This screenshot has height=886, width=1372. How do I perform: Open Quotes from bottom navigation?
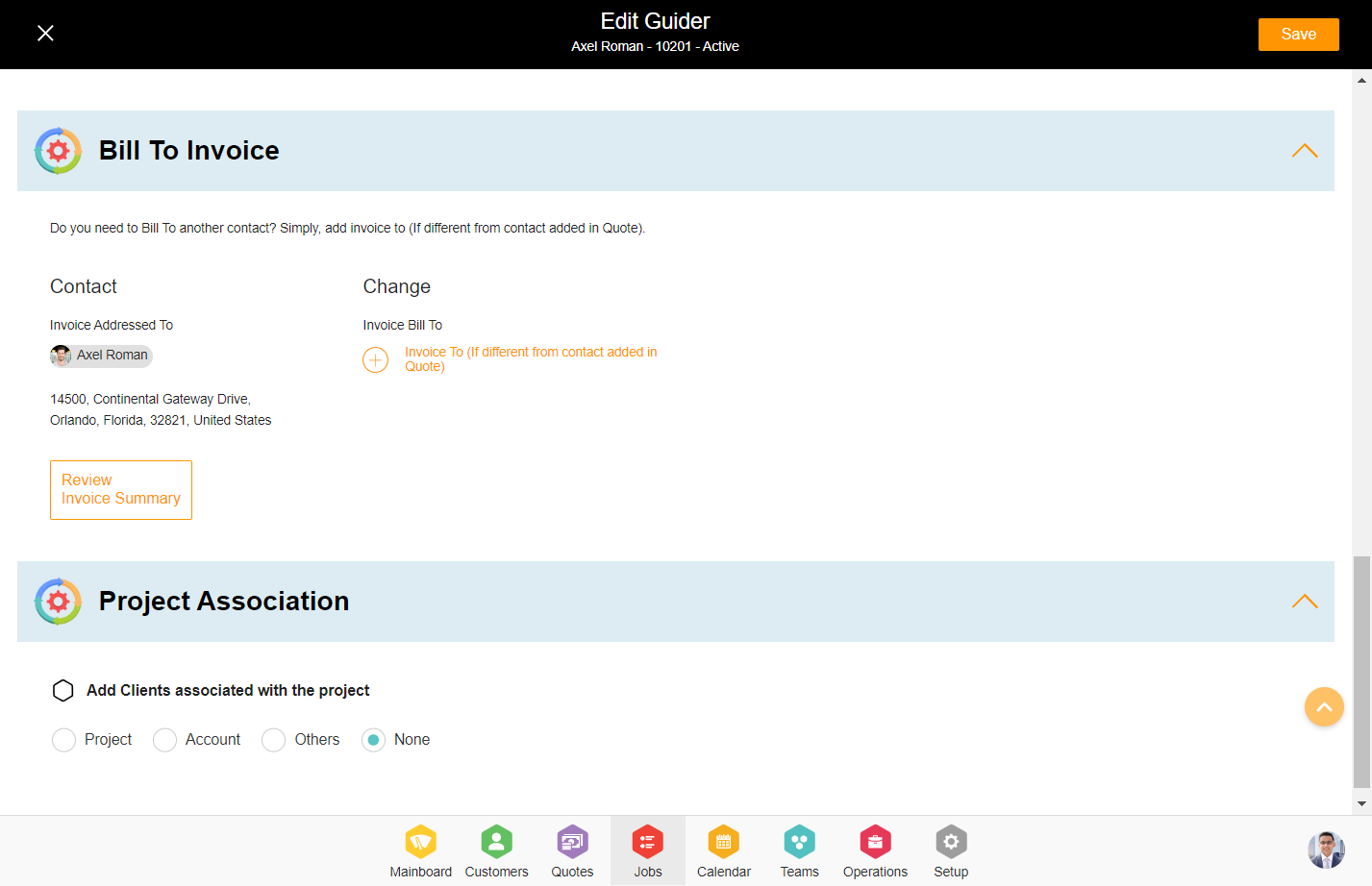pos(572,851)
